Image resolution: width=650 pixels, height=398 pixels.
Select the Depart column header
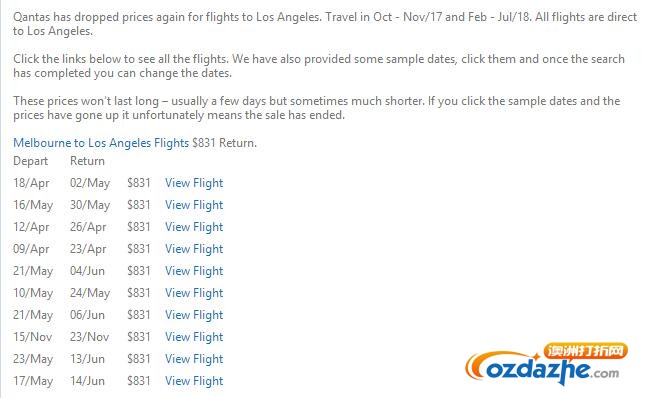tap(31, 161)
